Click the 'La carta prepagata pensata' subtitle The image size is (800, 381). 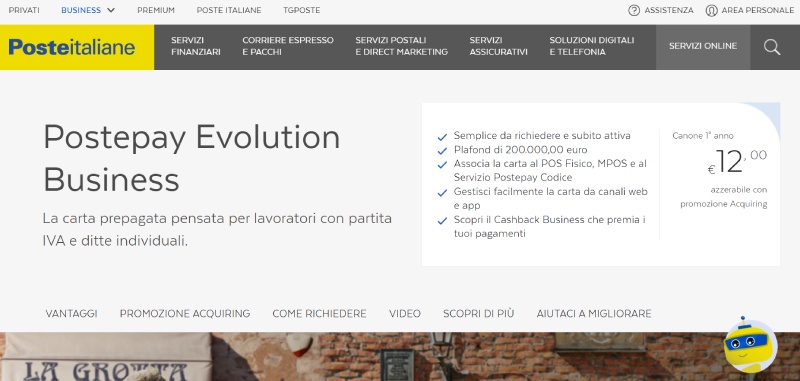pyautogui.click(x=217, y=230)
